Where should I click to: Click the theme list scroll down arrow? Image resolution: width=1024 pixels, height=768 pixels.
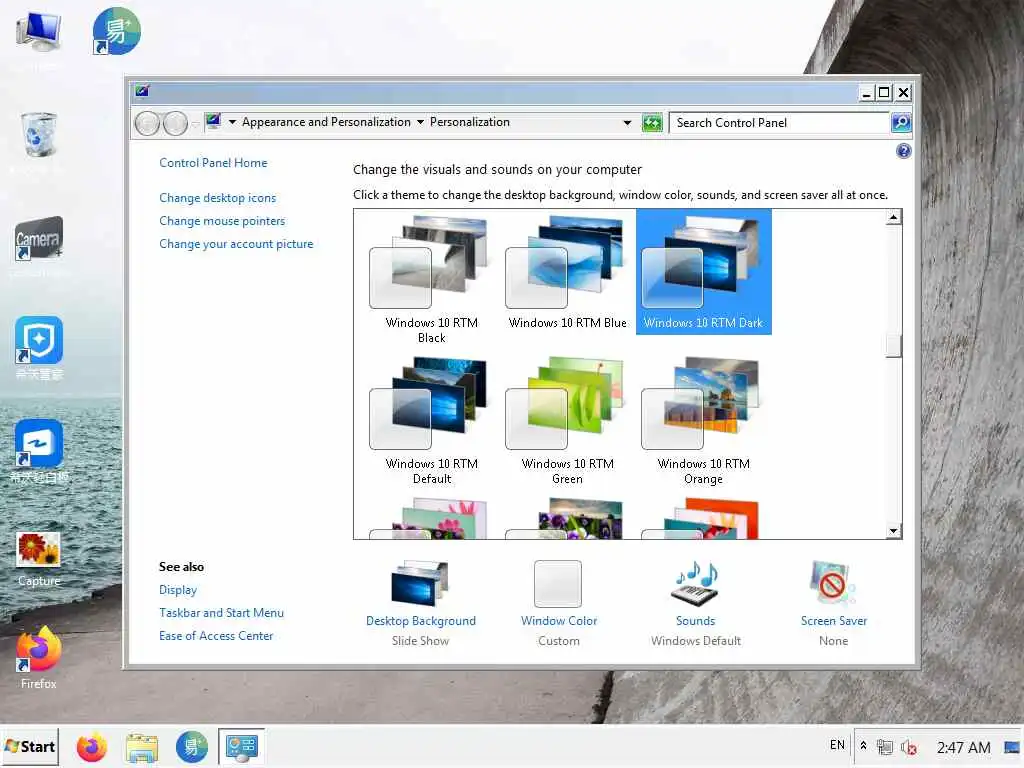(893, 531)
